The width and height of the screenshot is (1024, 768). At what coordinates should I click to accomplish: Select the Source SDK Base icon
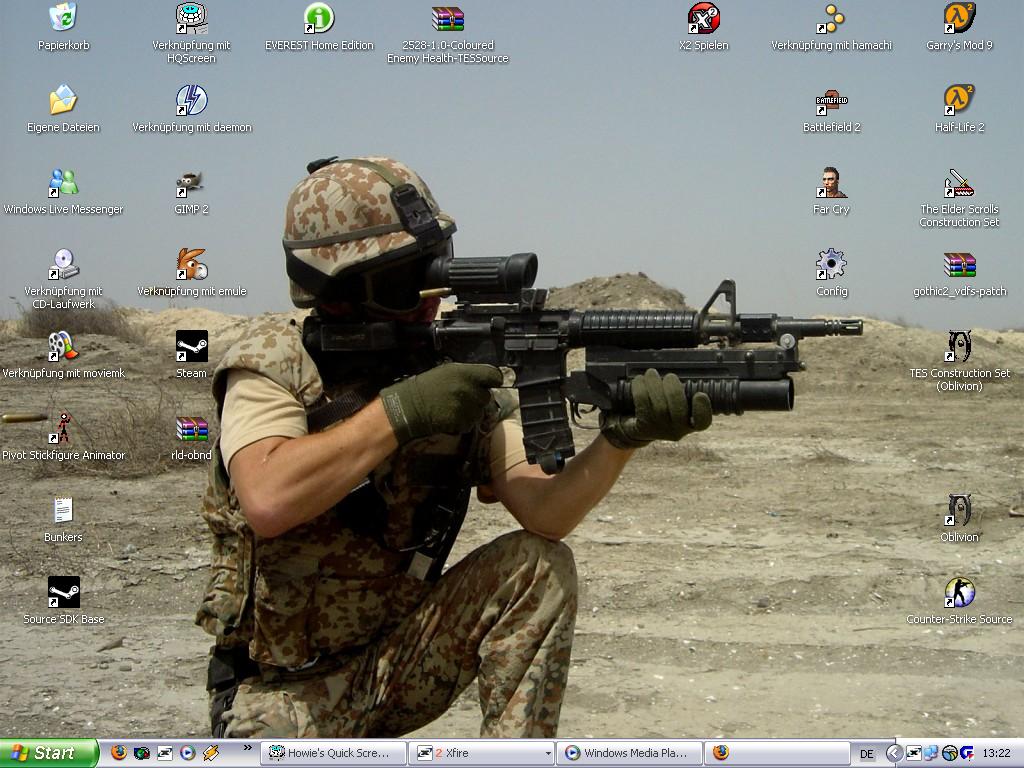[63, 593]
